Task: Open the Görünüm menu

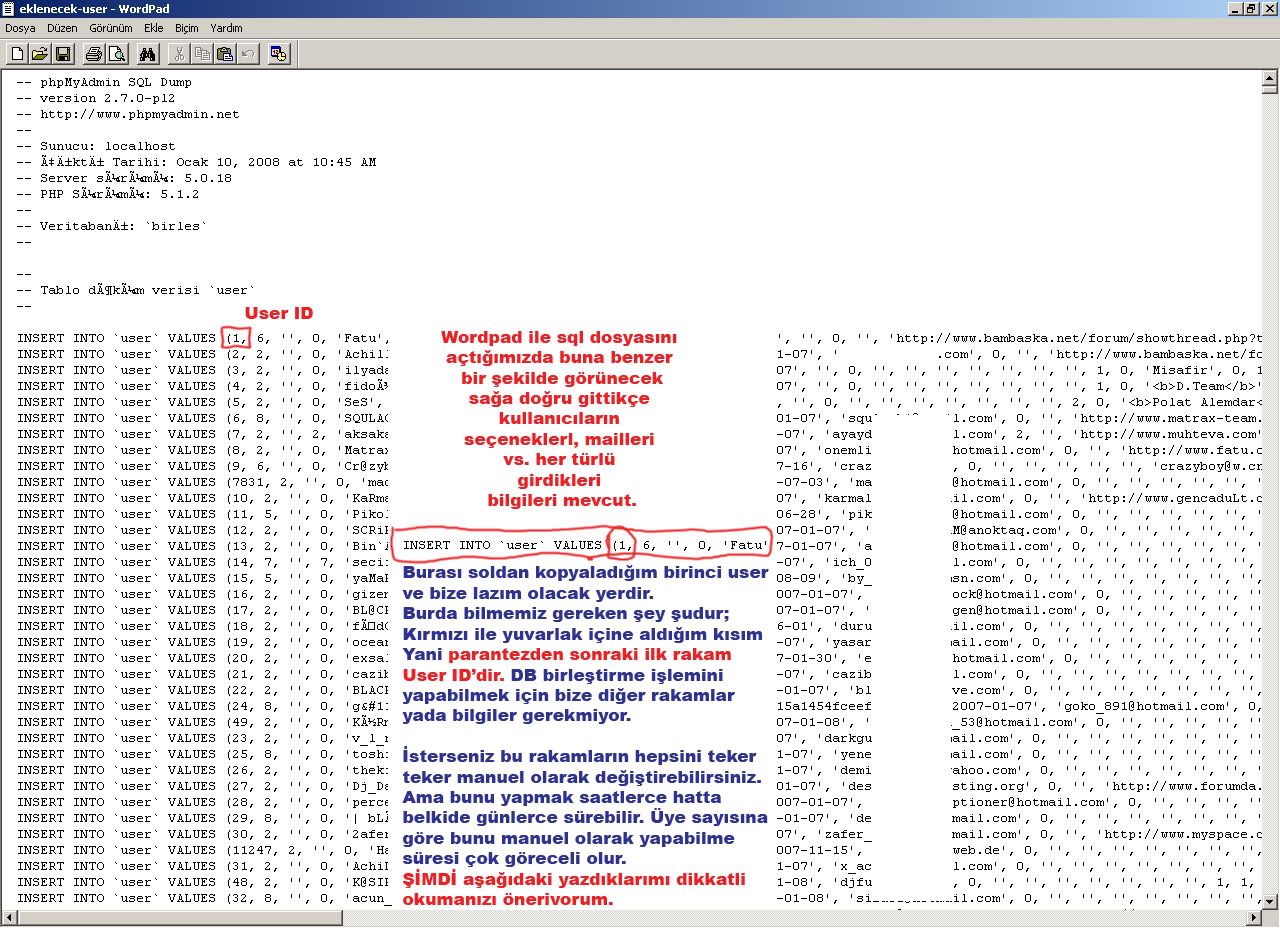Action: 111,29
